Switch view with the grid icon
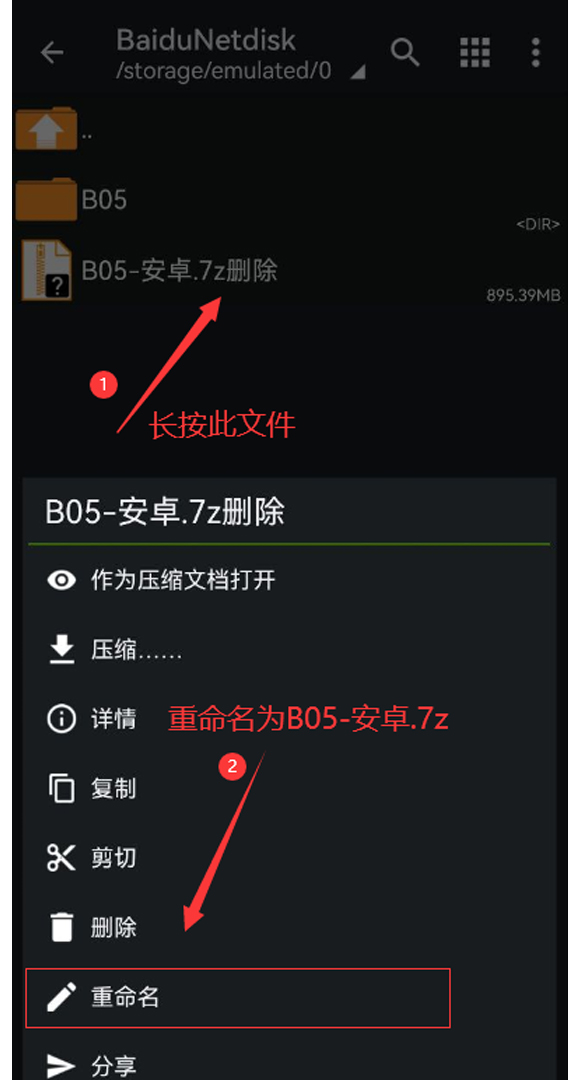 (475, 52)
